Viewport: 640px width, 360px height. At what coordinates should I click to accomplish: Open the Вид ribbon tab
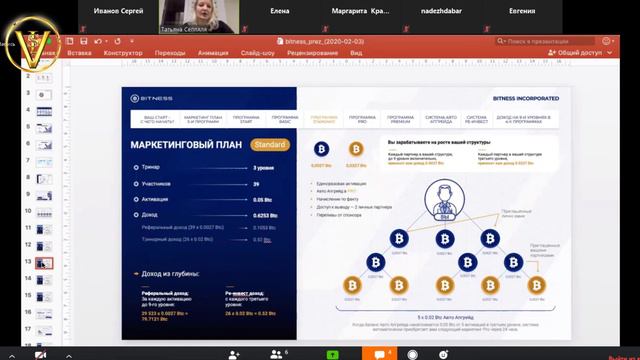[356, 53]
